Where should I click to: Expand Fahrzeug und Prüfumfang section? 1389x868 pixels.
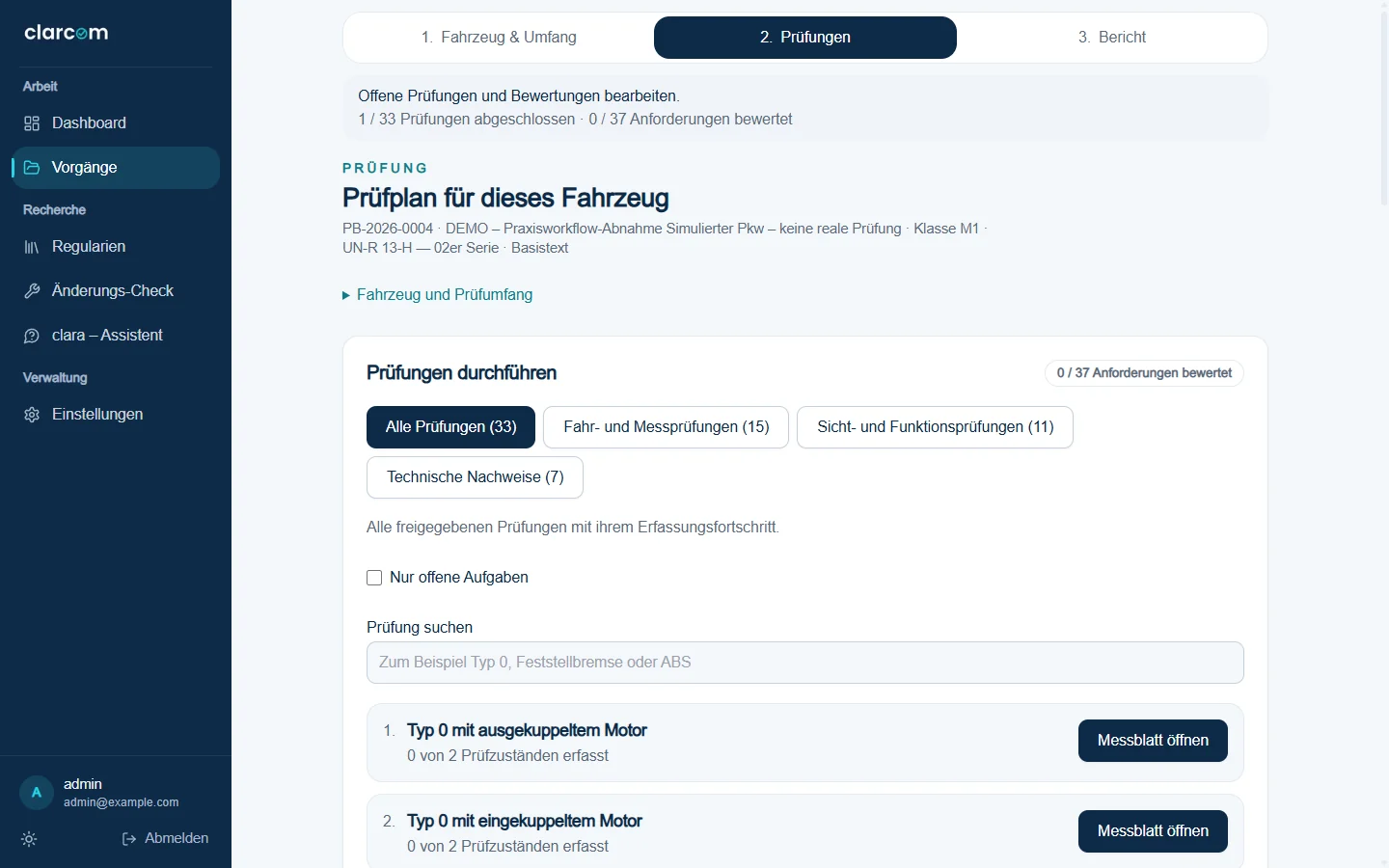(x=438, y=295)
